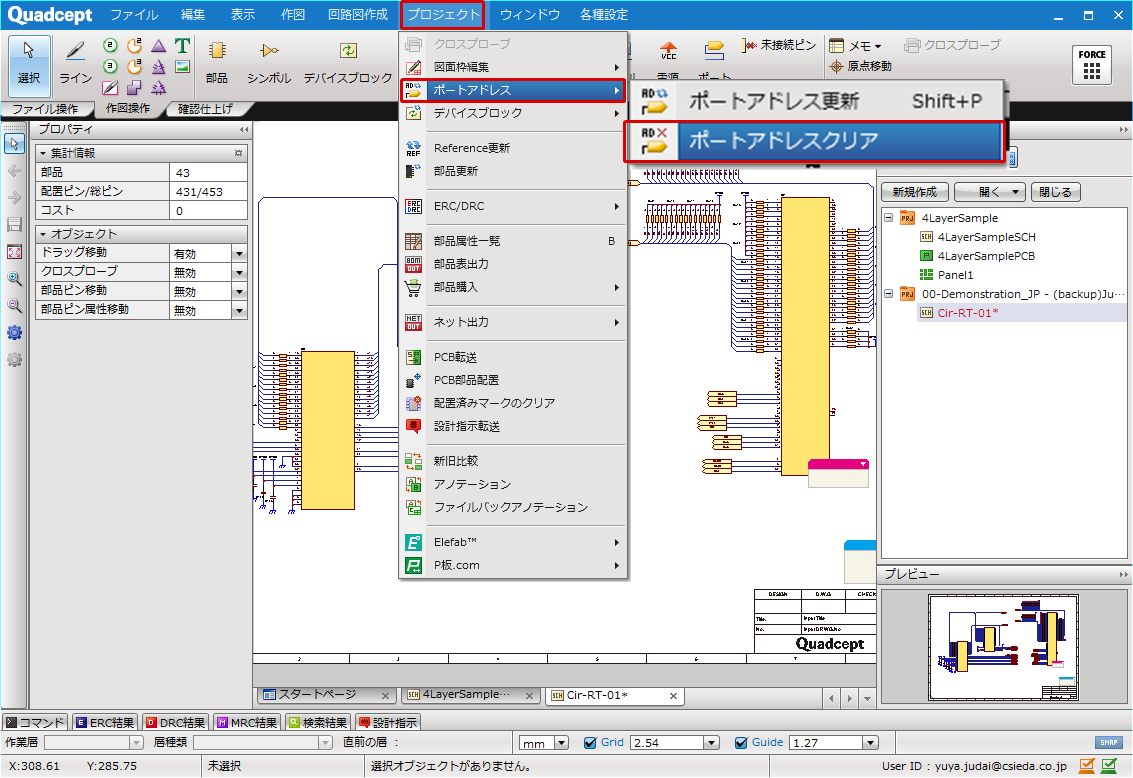Open the DRC結果 bottom tab
The height and width of the screenshot is (778, 1133).
click(x=176, y=722)
